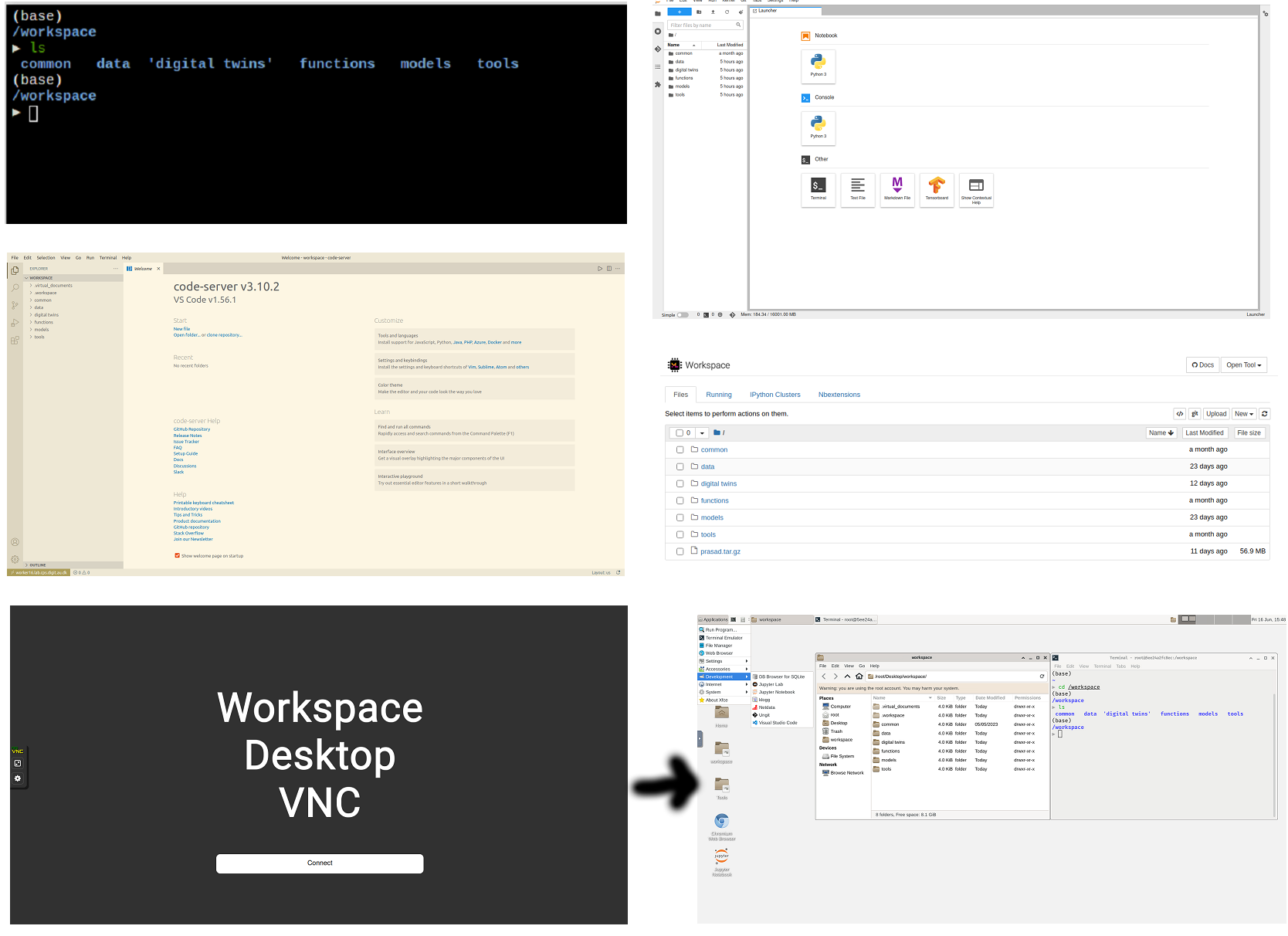Open Tensorboard from the JupyterLab Launcher

(x=936, y=190)
